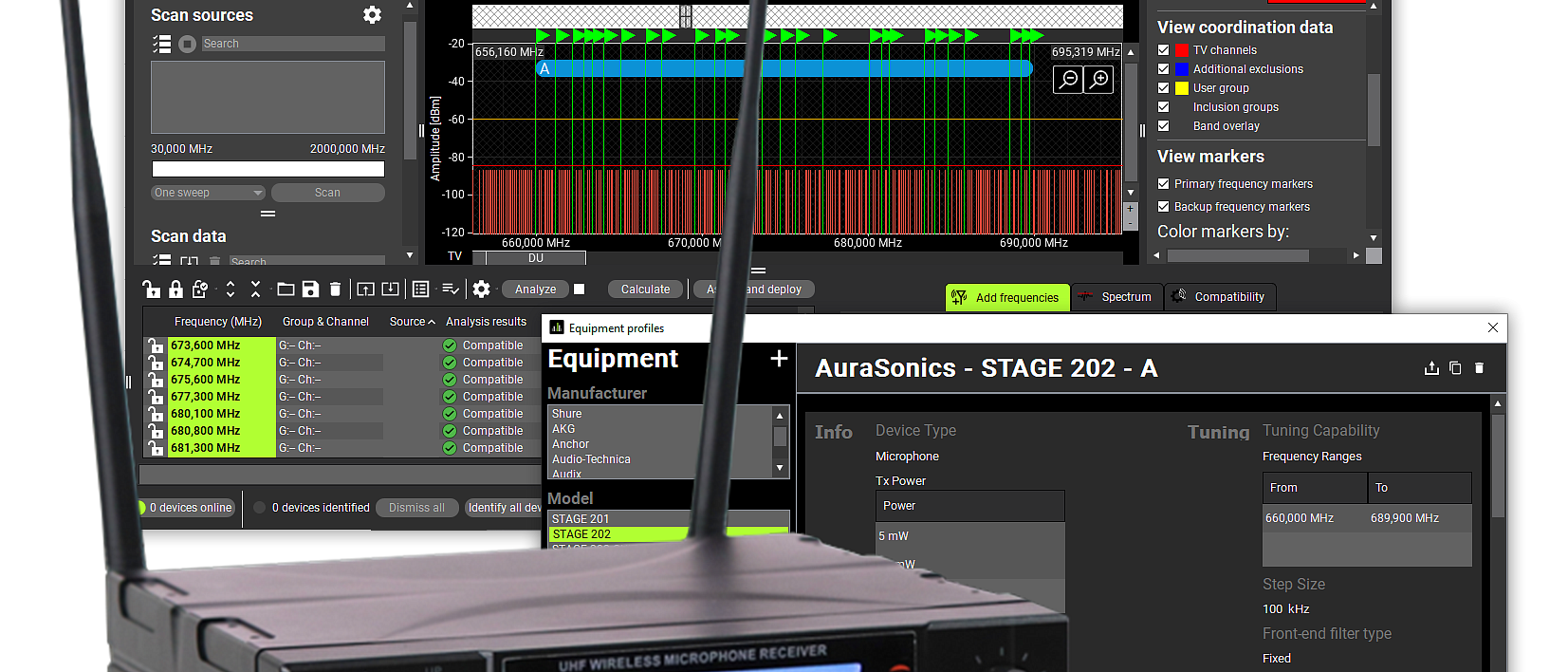
Task: Zoom out the spectrum with minus magnifier
Action: 1069,79
